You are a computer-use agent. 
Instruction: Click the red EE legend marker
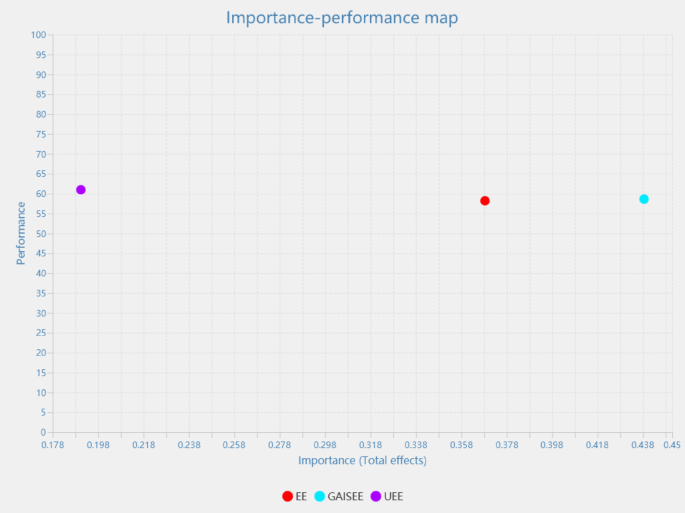pos(288,496)
